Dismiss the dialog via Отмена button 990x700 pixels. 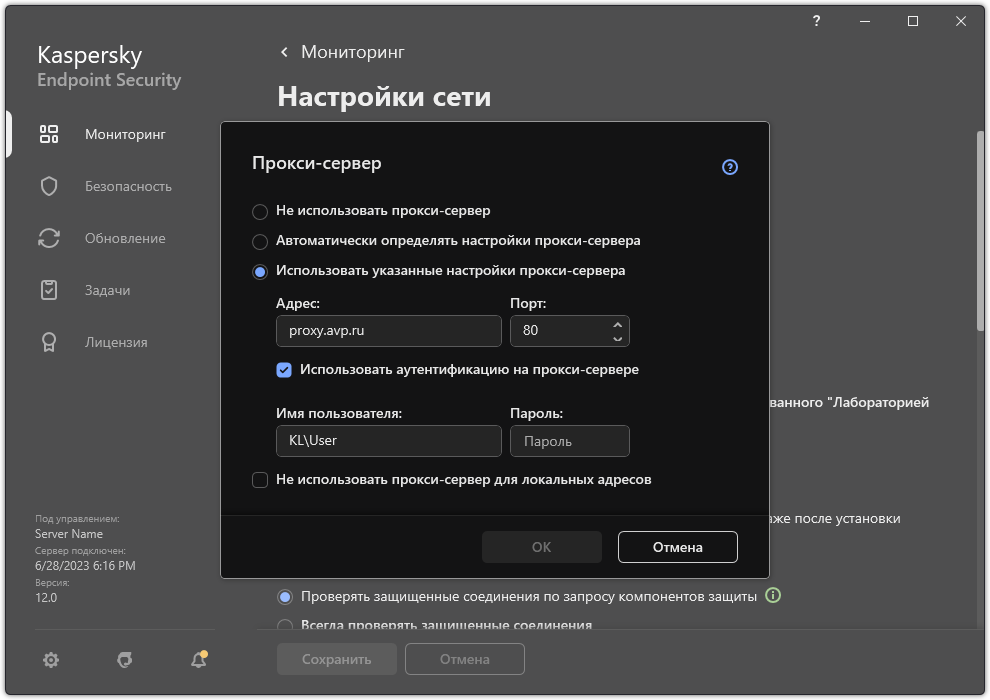[677, 547]
